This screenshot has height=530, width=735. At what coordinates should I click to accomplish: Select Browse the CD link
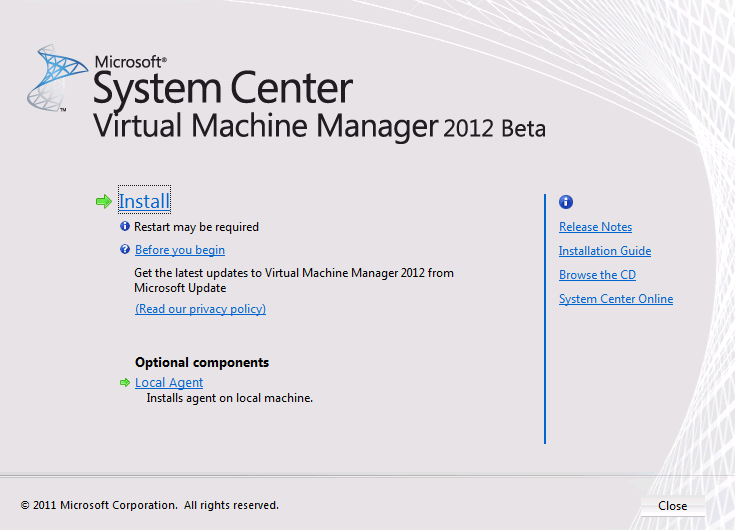pos(597,275)
